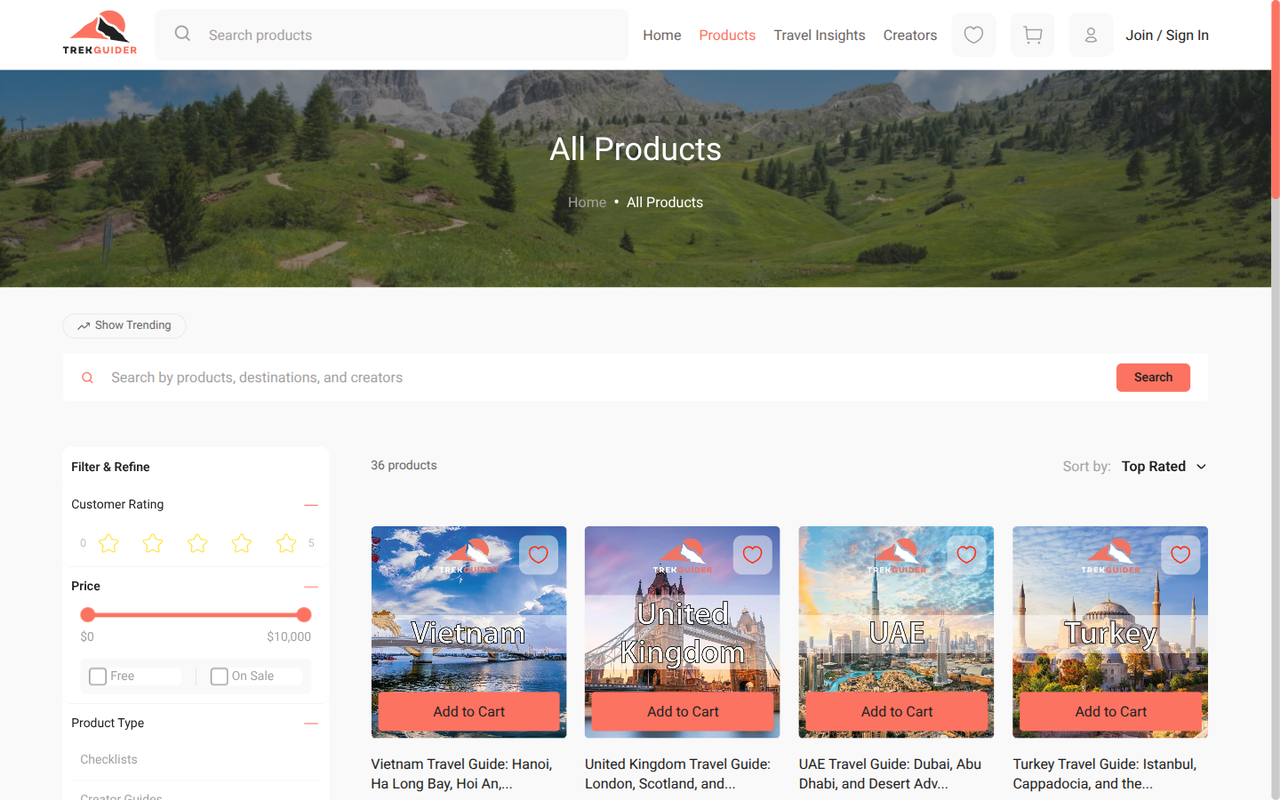The width and height of the screenshot is (1280, 800).
Task: Select the fifth star in Customer Rating
Action: coord(286,543)
